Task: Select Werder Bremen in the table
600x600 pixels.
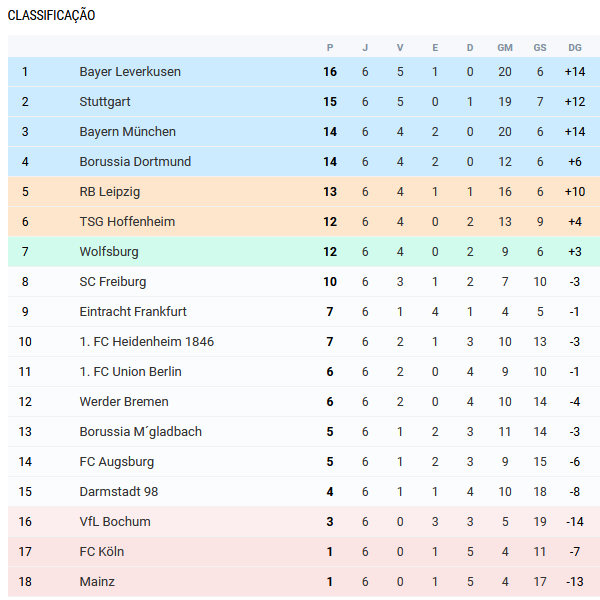Action: pyautogui.click(x=124, y=402)
